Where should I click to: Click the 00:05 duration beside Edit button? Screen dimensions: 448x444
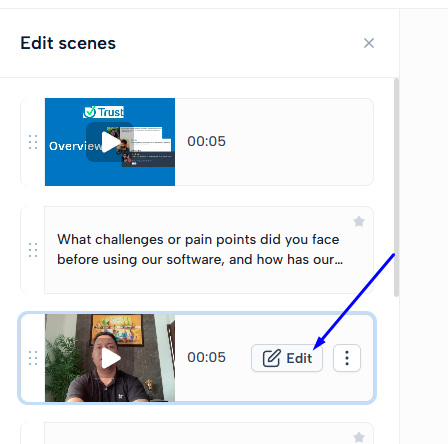coord(206,357)
